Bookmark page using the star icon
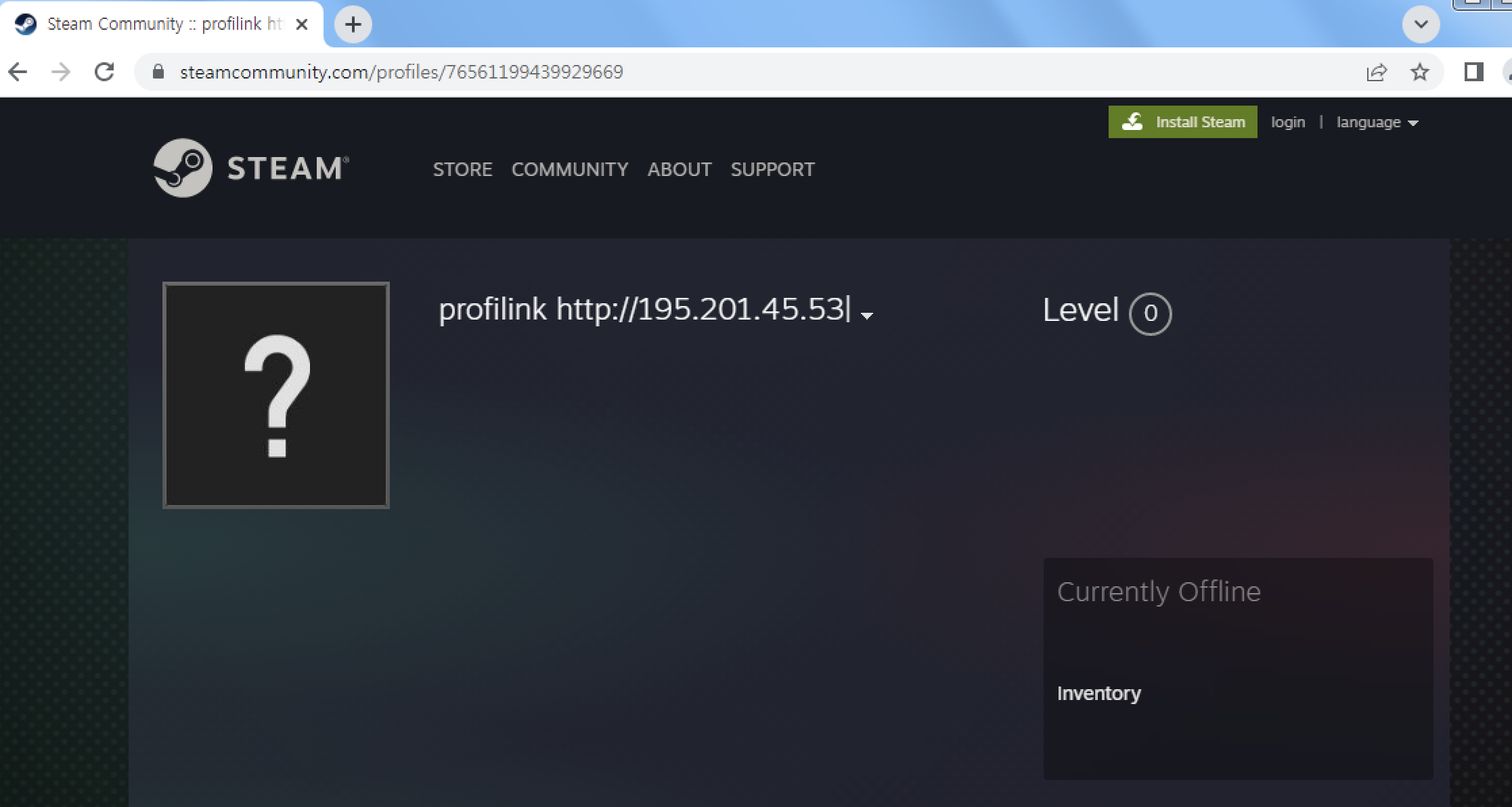 pyautogui.click(x=1419, y=72)
